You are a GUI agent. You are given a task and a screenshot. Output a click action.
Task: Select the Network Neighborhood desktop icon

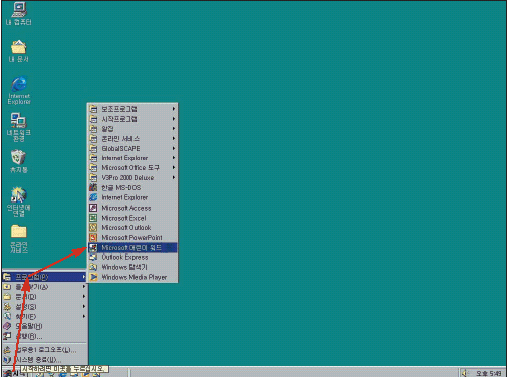[19, 127]
